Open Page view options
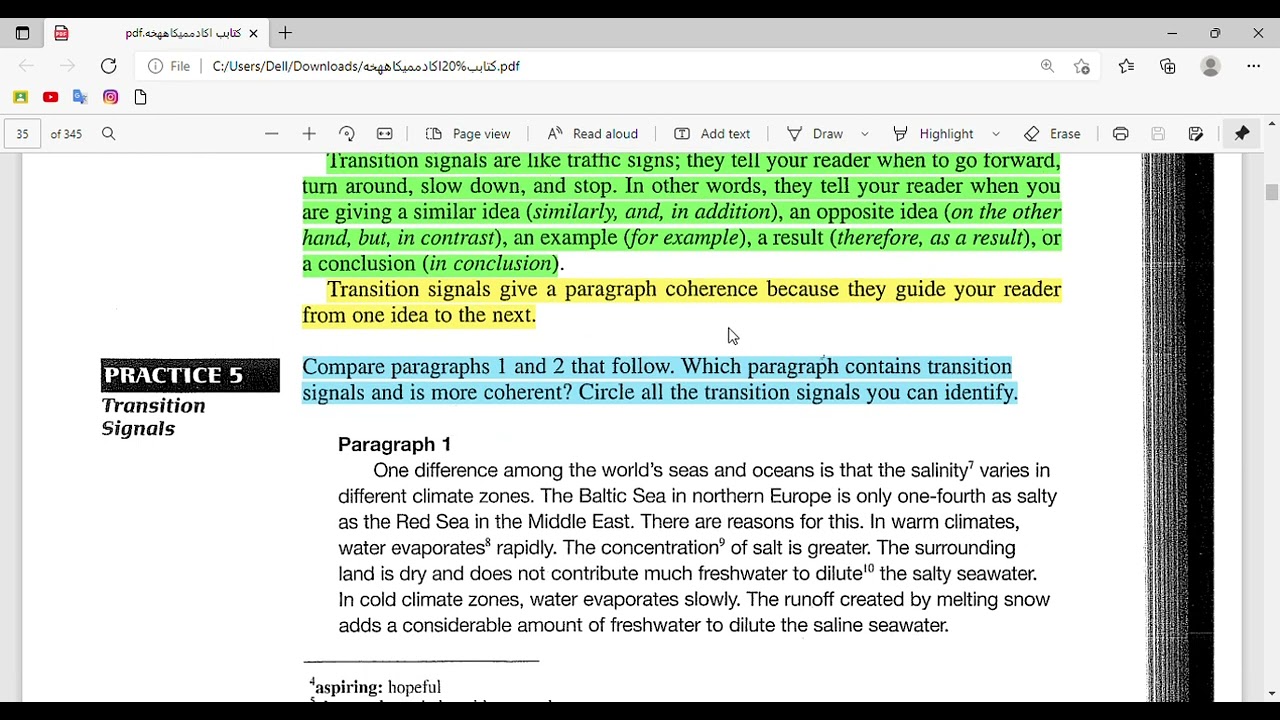Screen dimensions: 1280x720 [x=468, y=134]
